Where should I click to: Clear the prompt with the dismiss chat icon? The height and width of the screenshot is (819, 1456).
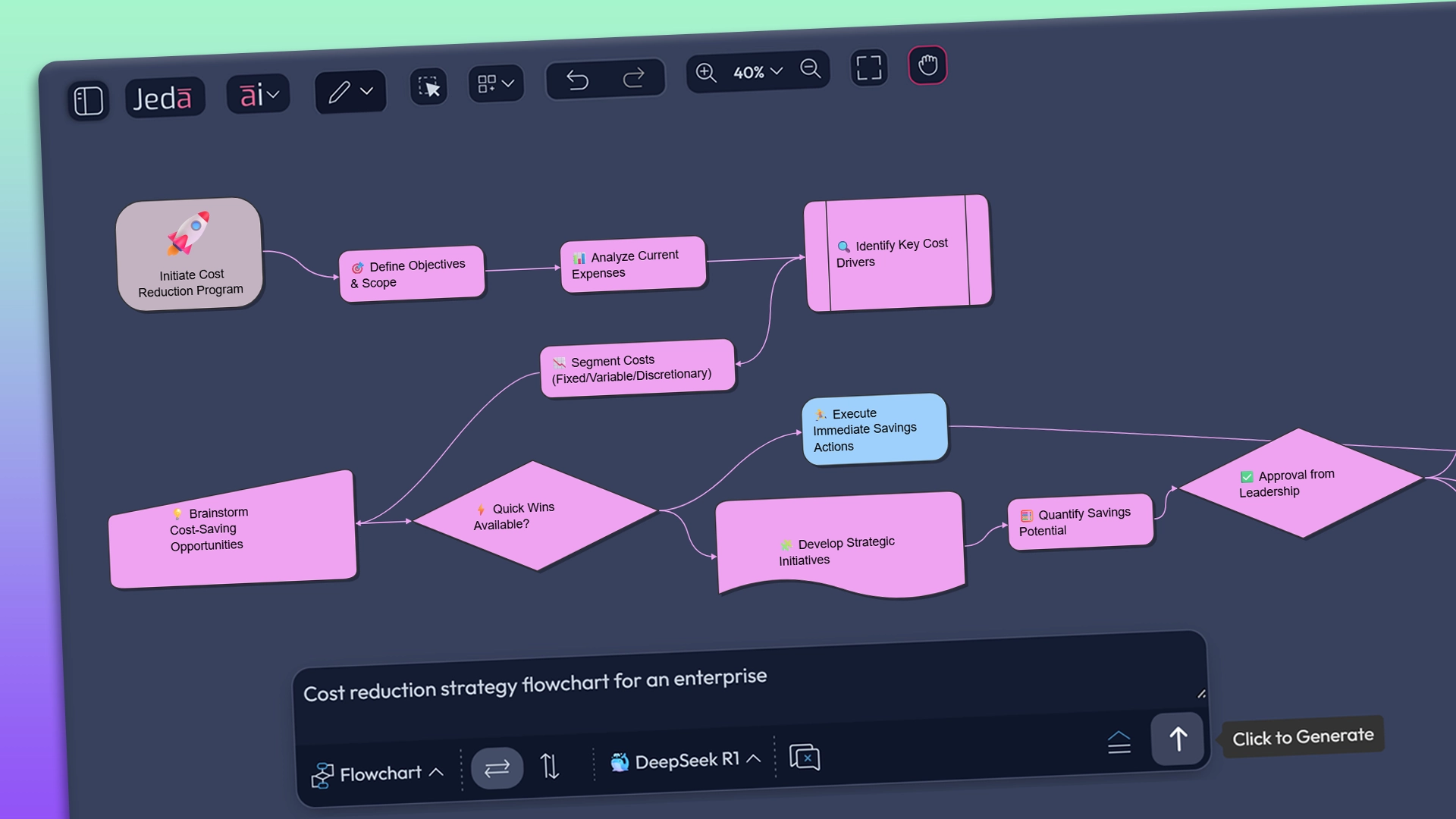click(806, 756)
